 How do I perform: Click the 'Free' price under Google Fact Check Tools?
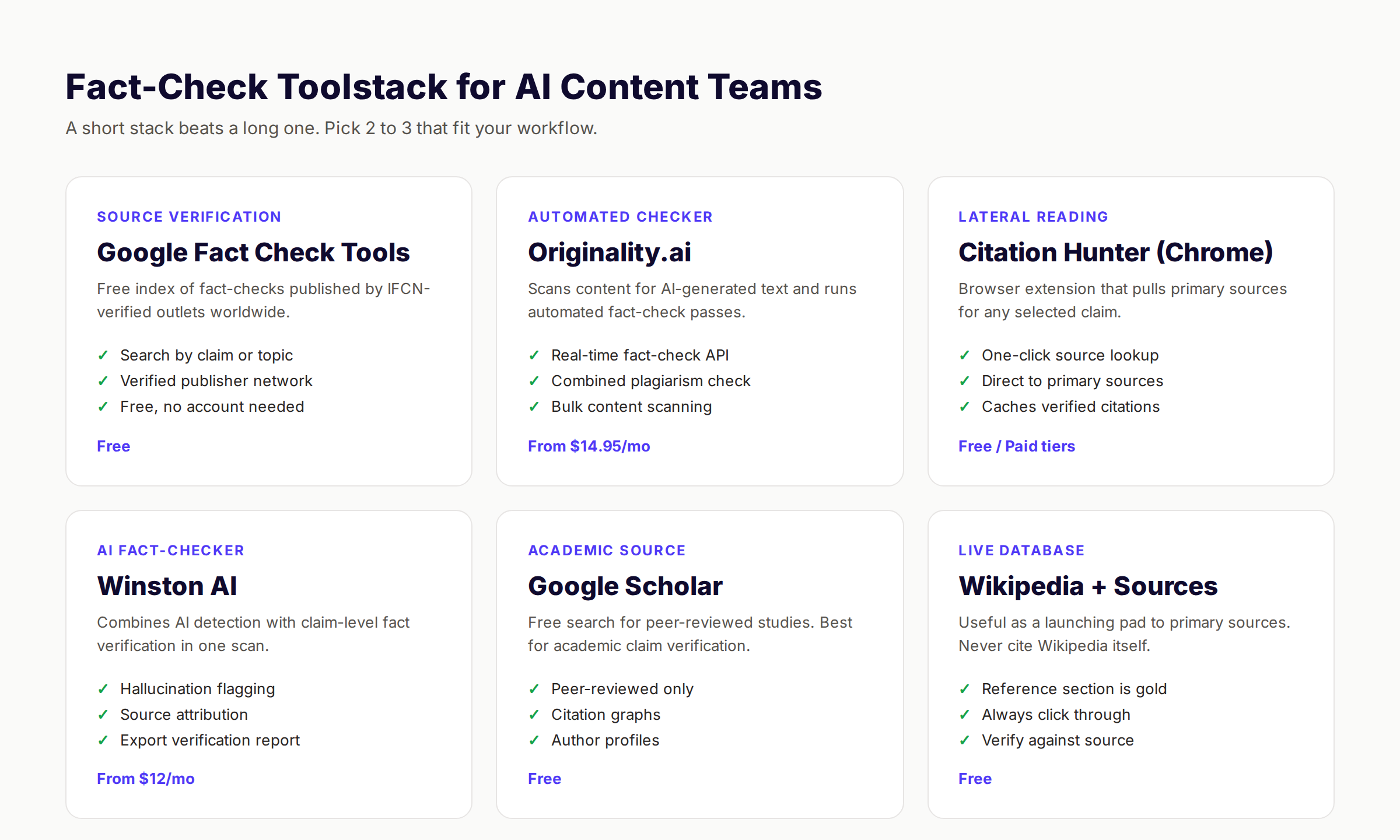click(x=114, y=446)
